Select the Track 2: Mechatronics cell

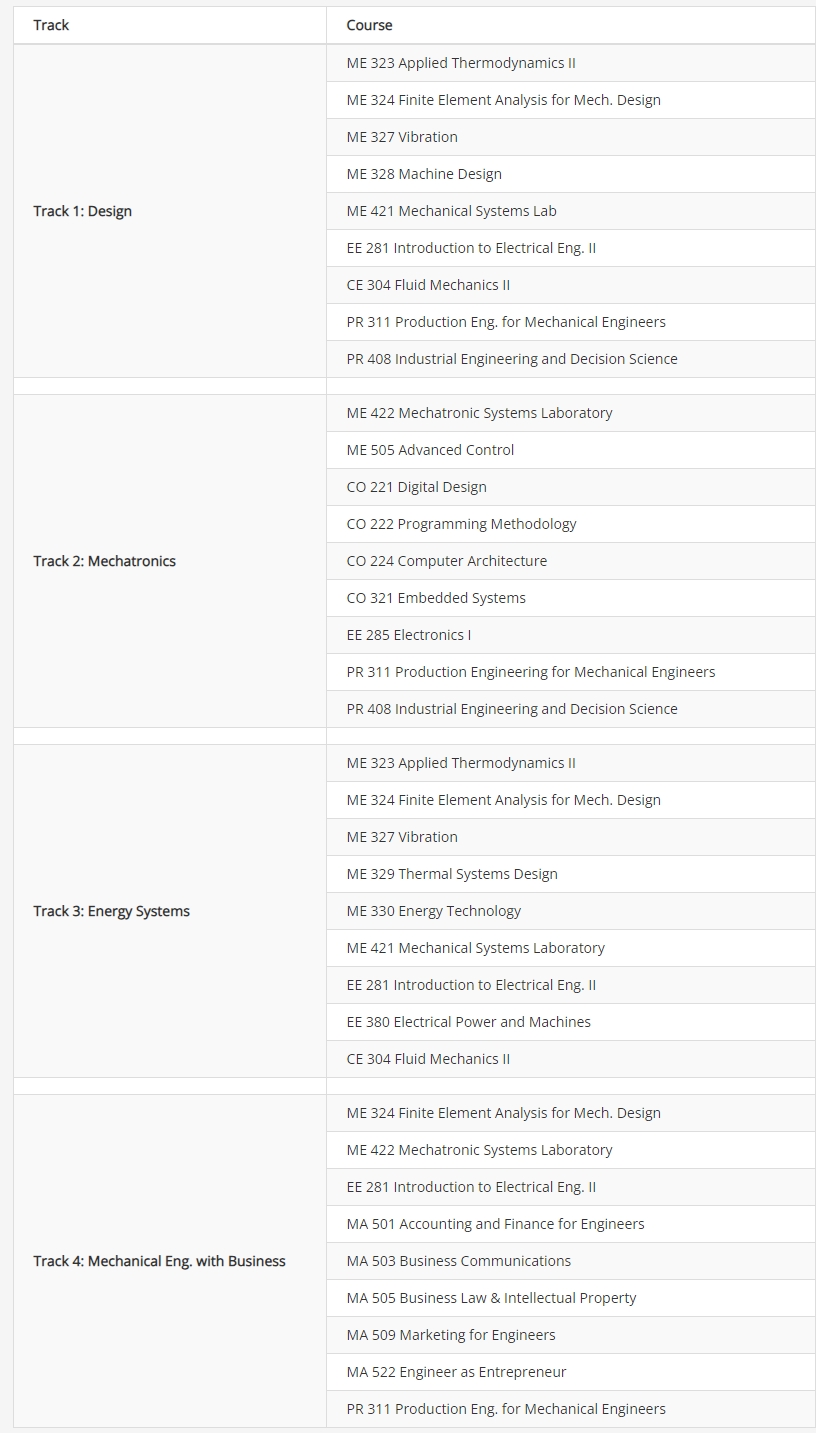click(104, 561)
